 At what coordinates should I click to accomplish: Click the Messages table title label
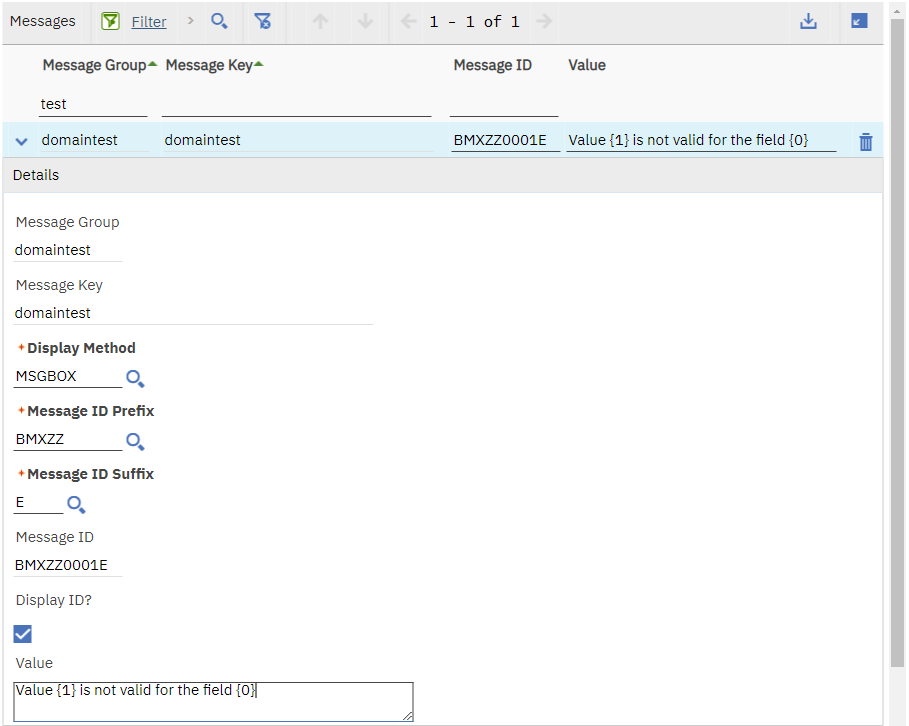43,21
